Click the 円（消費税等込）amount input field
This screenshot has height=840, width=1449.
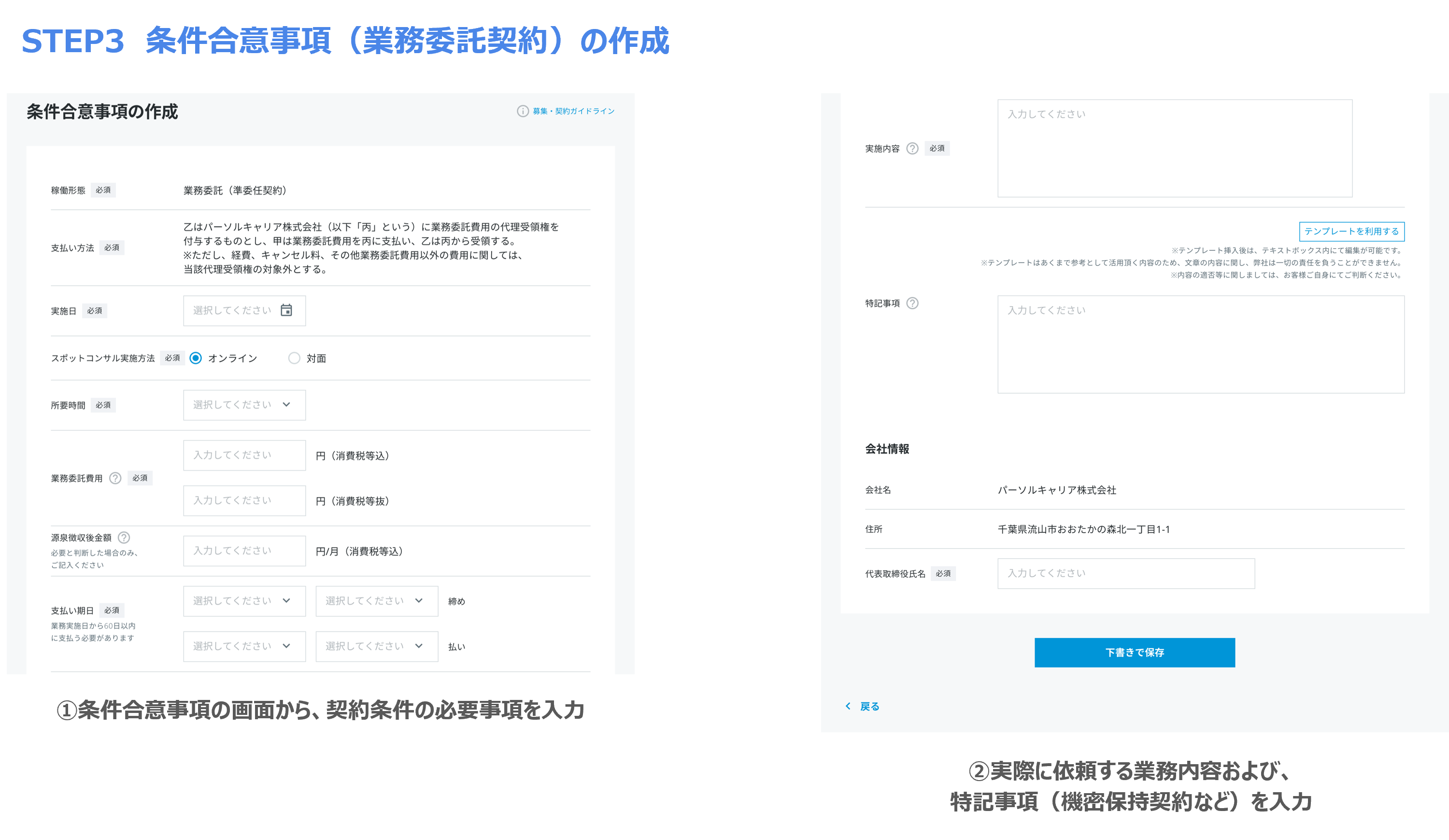coord(244,456)
